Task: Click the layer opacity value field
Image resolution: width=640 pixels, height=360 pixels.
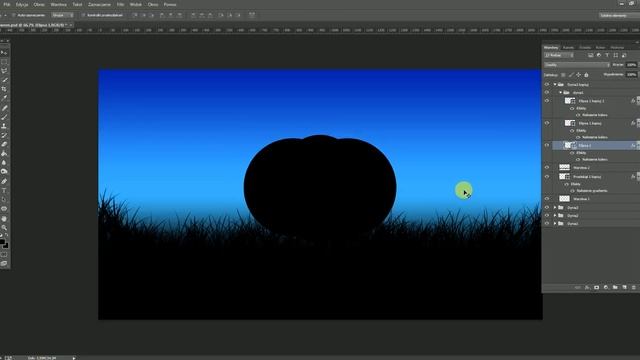Action: (x=632, y=65)
